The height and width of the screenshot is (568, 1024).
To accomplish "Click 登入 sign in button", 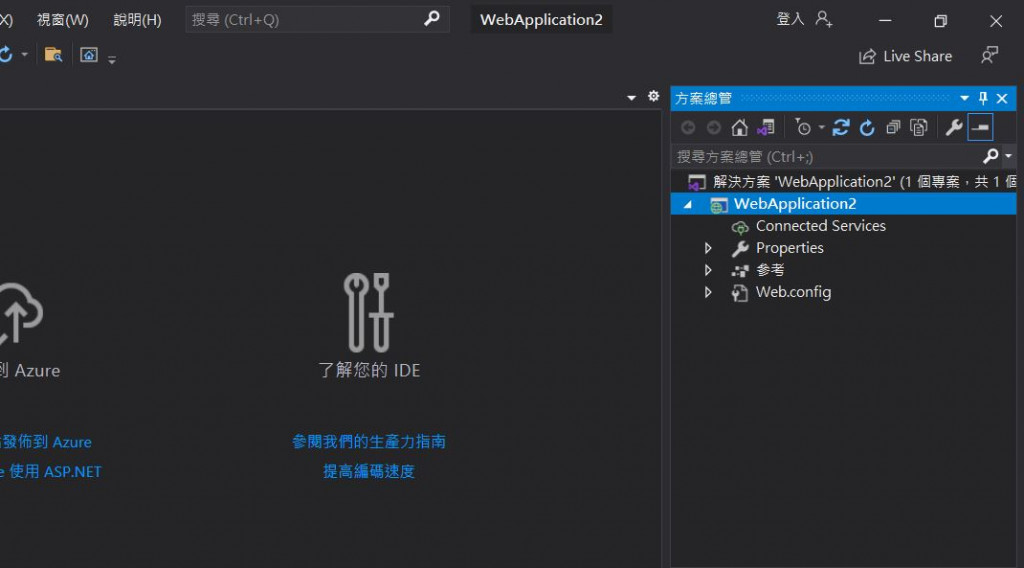I will (790, 19).
